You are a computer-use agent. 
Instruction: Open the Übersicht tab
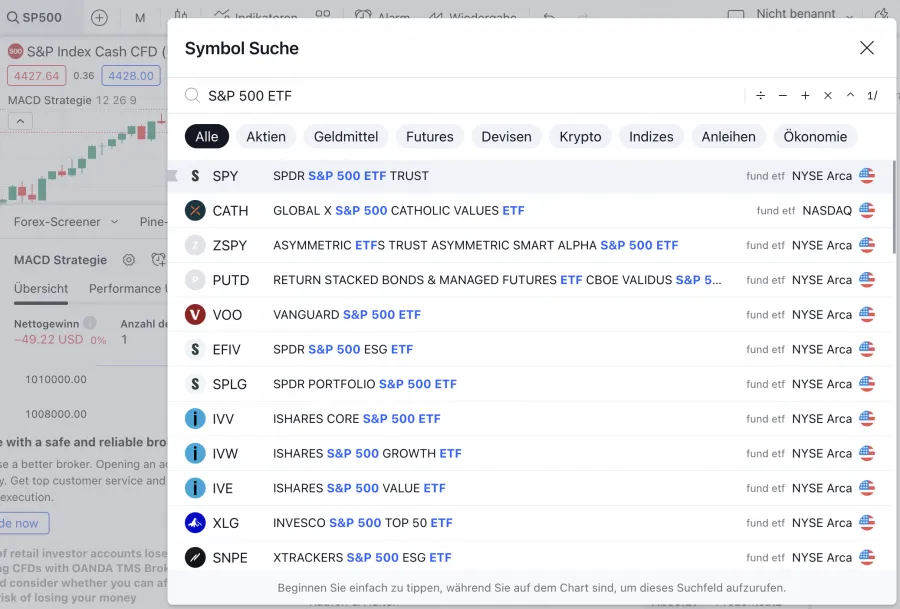(x=41, y=289)
